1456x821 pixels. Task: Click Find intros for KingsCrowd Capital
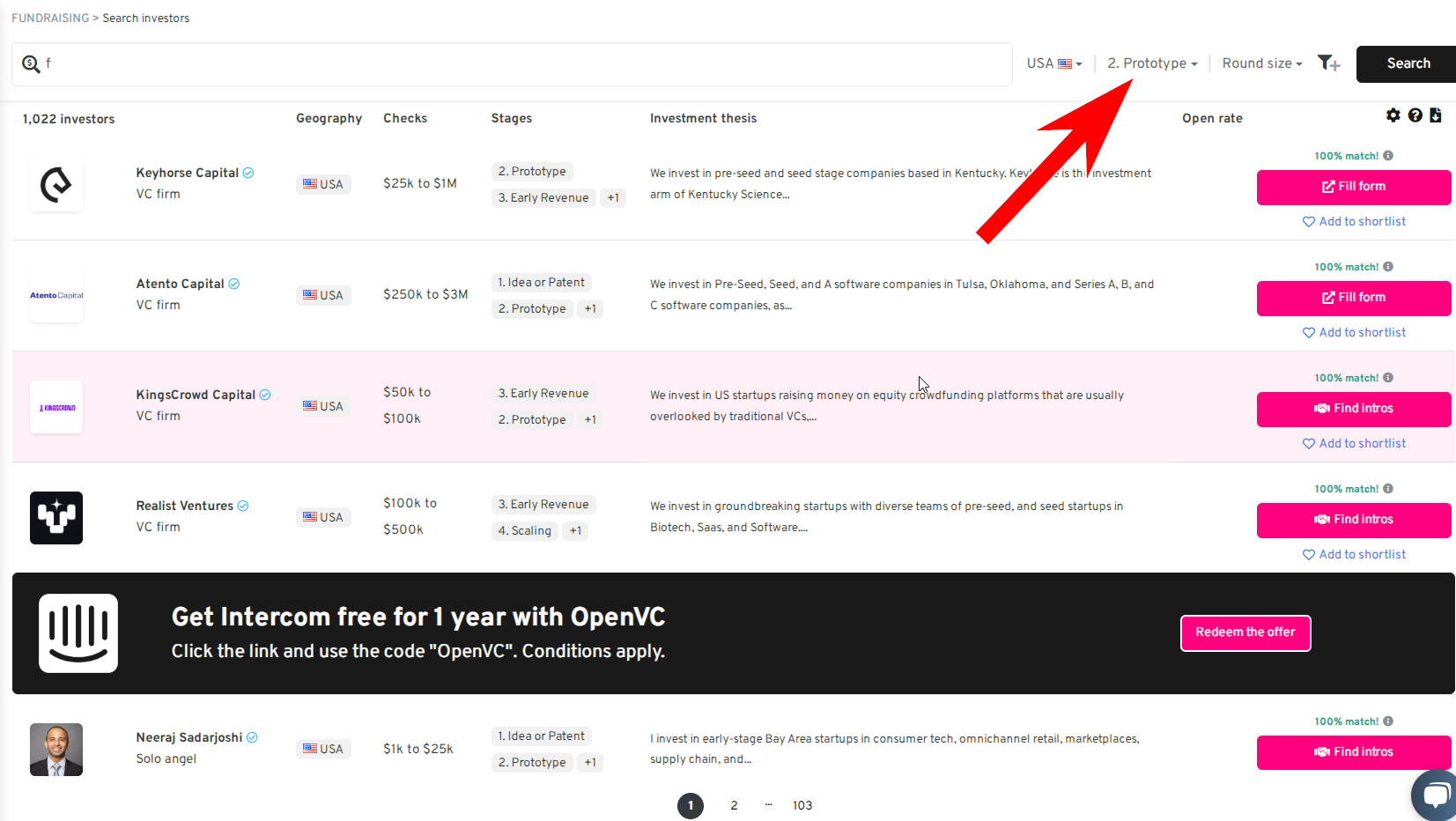point(1354,409)
